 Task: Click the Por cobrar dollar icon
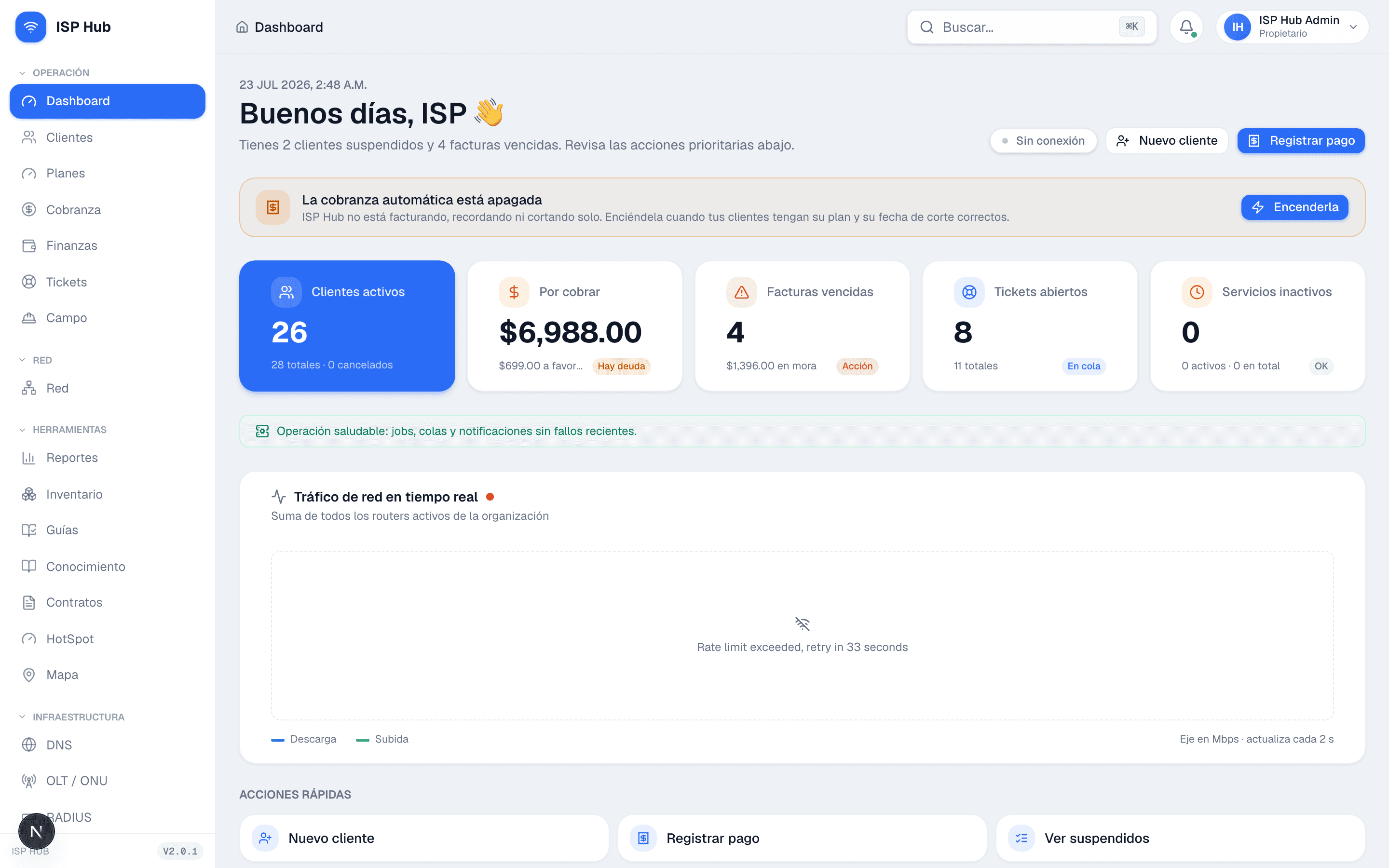click(x=514, y=292)
